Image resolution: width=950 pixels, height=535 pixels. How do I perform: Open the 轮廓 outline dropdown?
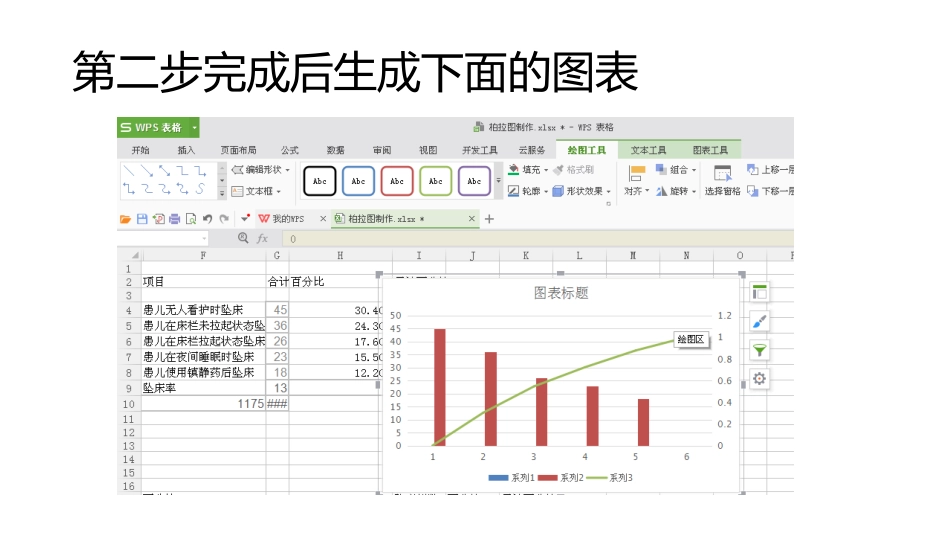528,191
